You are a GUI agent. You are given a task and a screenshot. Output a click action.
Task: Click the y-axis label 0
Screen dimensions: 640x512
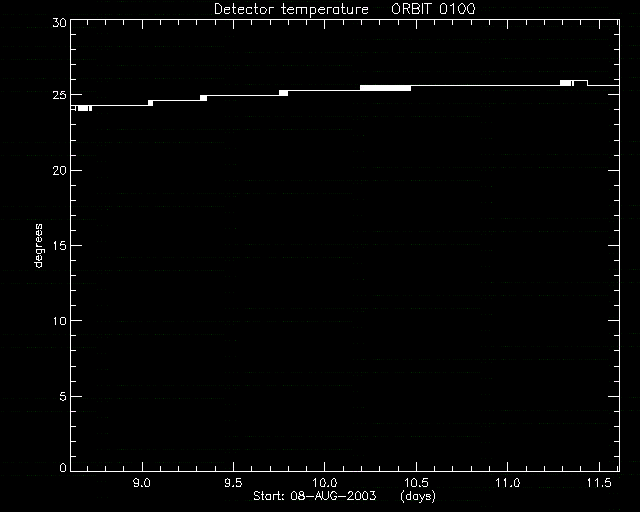tap(63, 467)
